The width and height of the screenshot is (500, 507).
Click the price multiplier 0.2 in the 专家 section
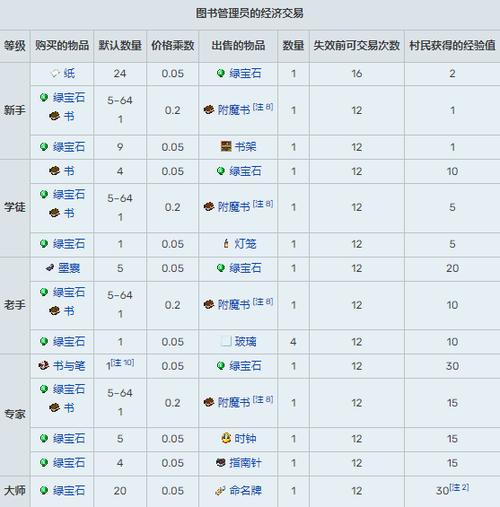click(x=173, y=403)
